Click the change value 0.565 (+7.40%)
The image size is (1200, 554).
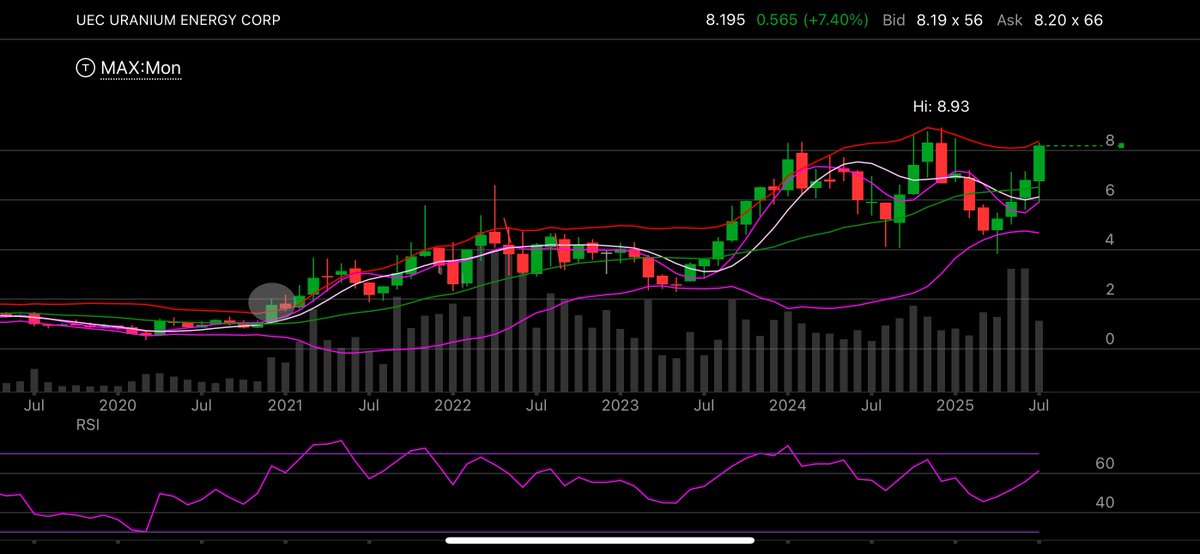coord(811,20)
